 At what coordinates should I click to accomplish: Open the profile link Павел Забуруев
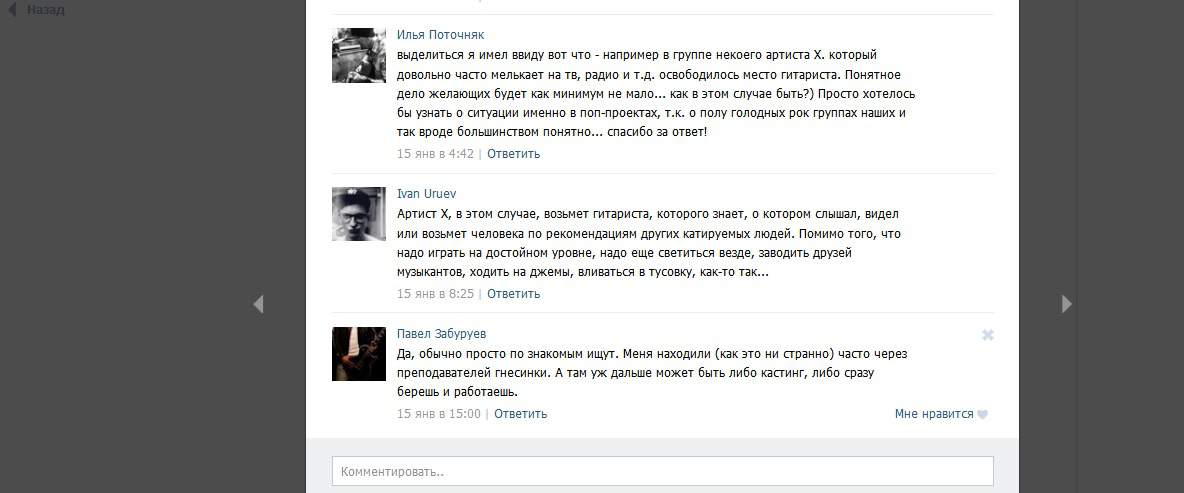tap(442, 333)
